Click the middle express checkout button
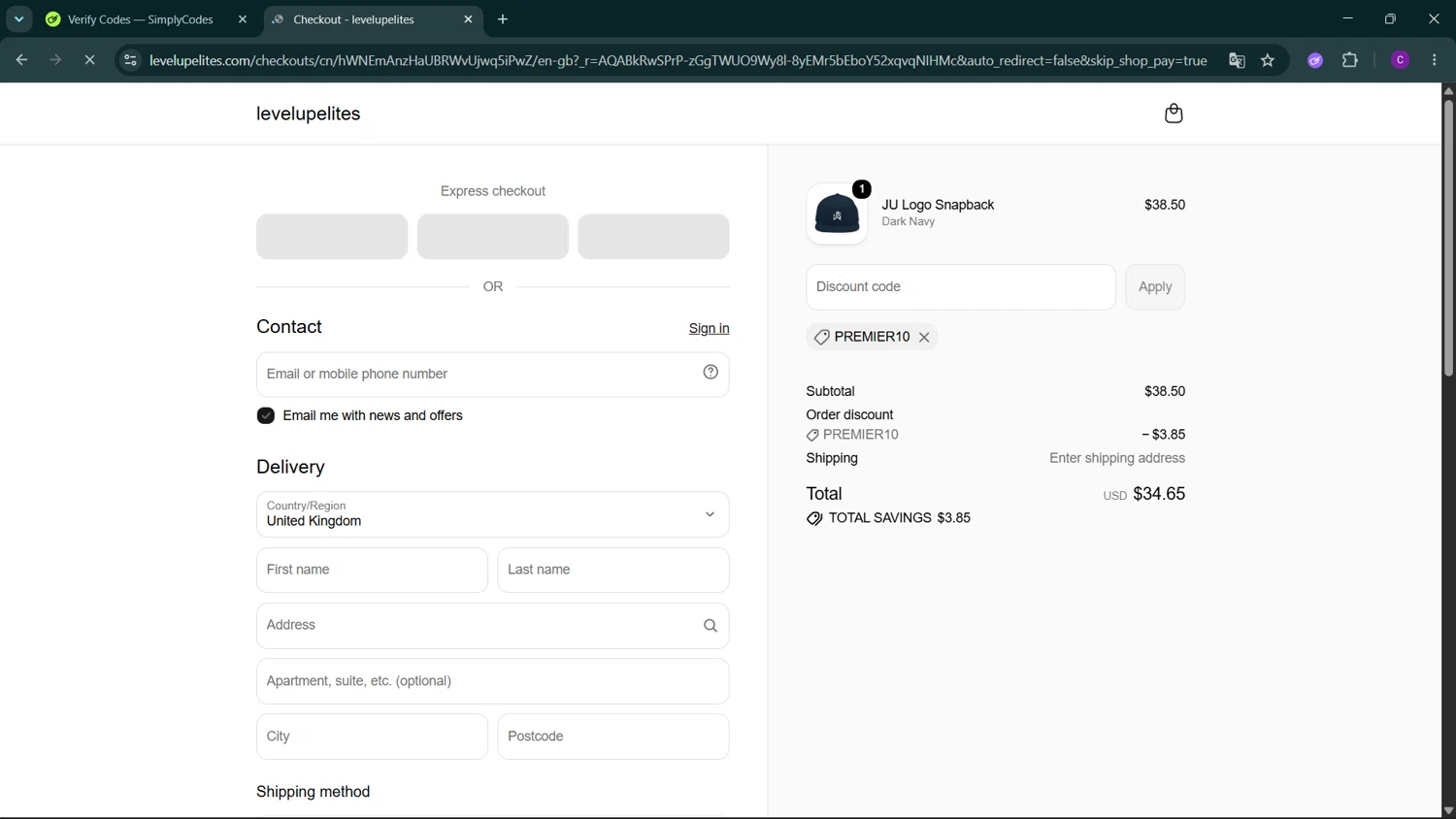 click(x=493, y=237)
